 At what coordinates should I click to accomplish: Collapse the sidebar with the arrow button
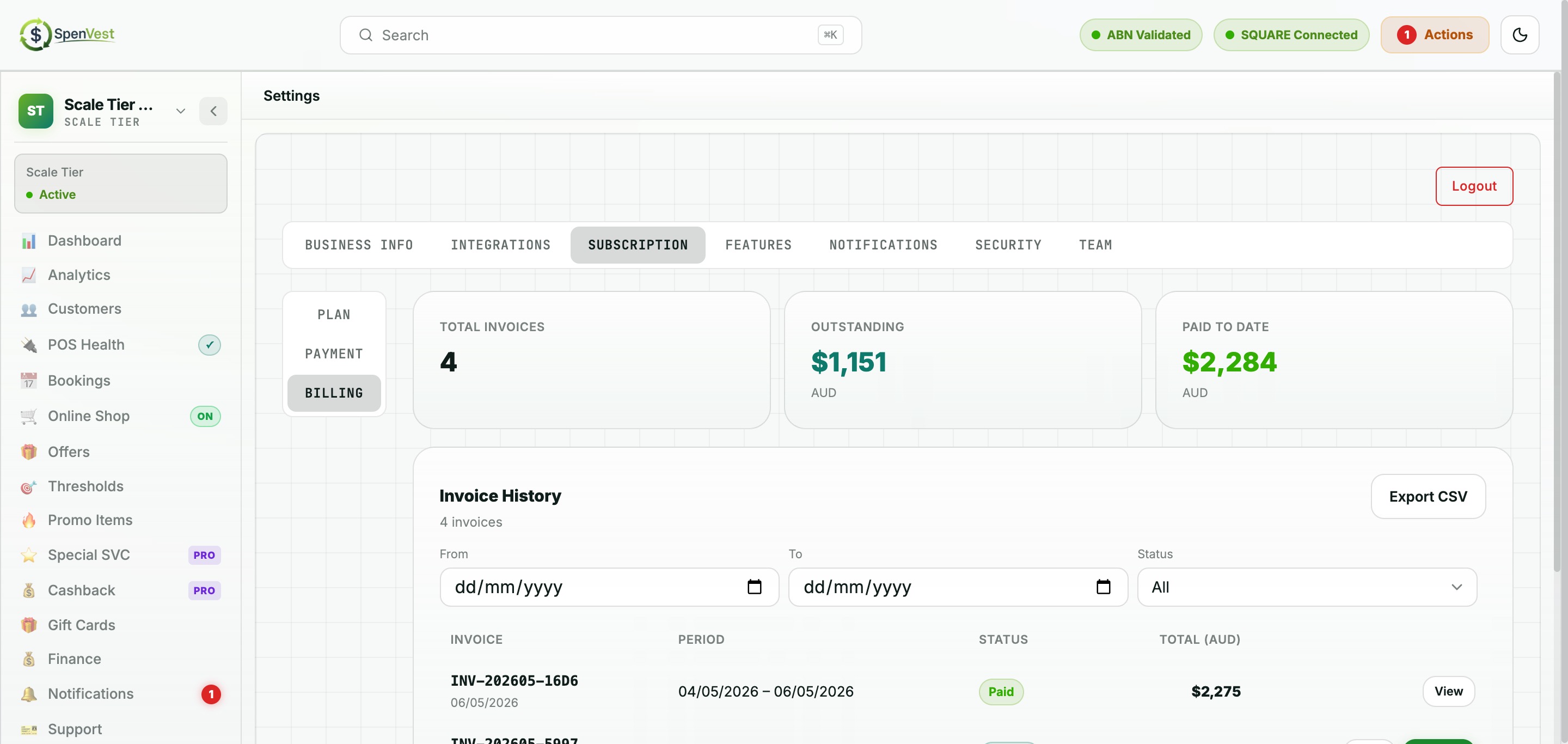(x=213, y=111)
